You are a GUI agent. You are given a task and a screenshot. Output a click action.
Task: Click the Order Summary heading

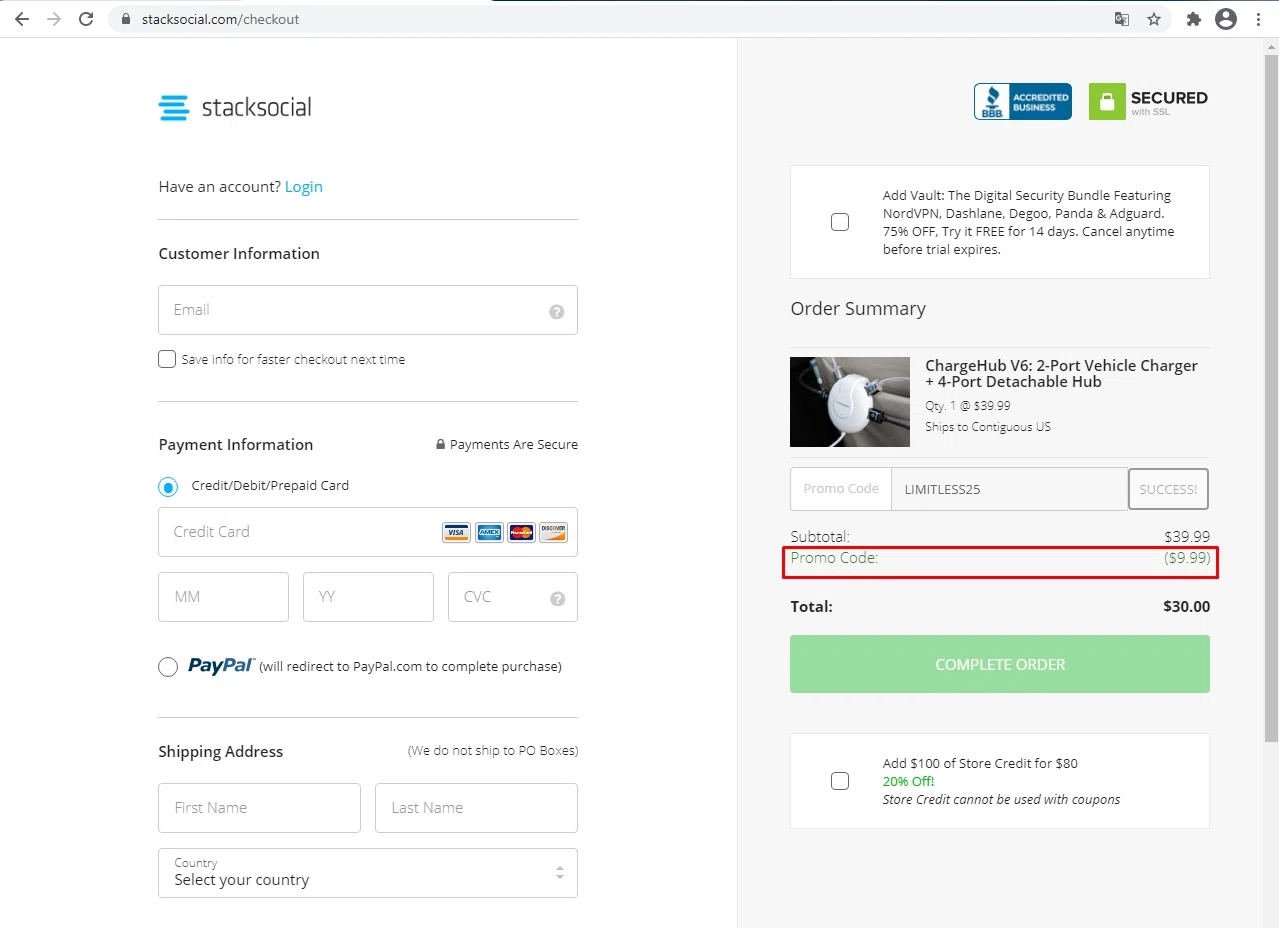(858, 309)
